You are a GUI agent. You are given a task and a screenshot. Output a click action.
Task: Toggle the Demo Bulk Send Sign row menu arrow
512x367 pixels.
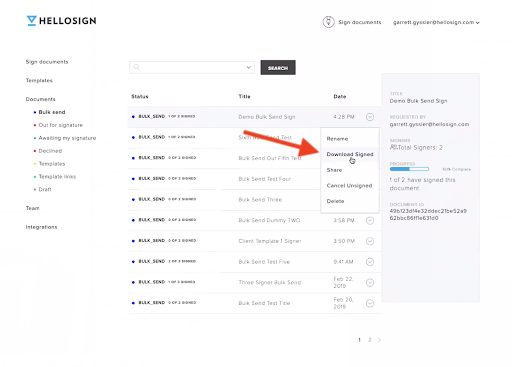pyautogui.click(x=370, y=117)
